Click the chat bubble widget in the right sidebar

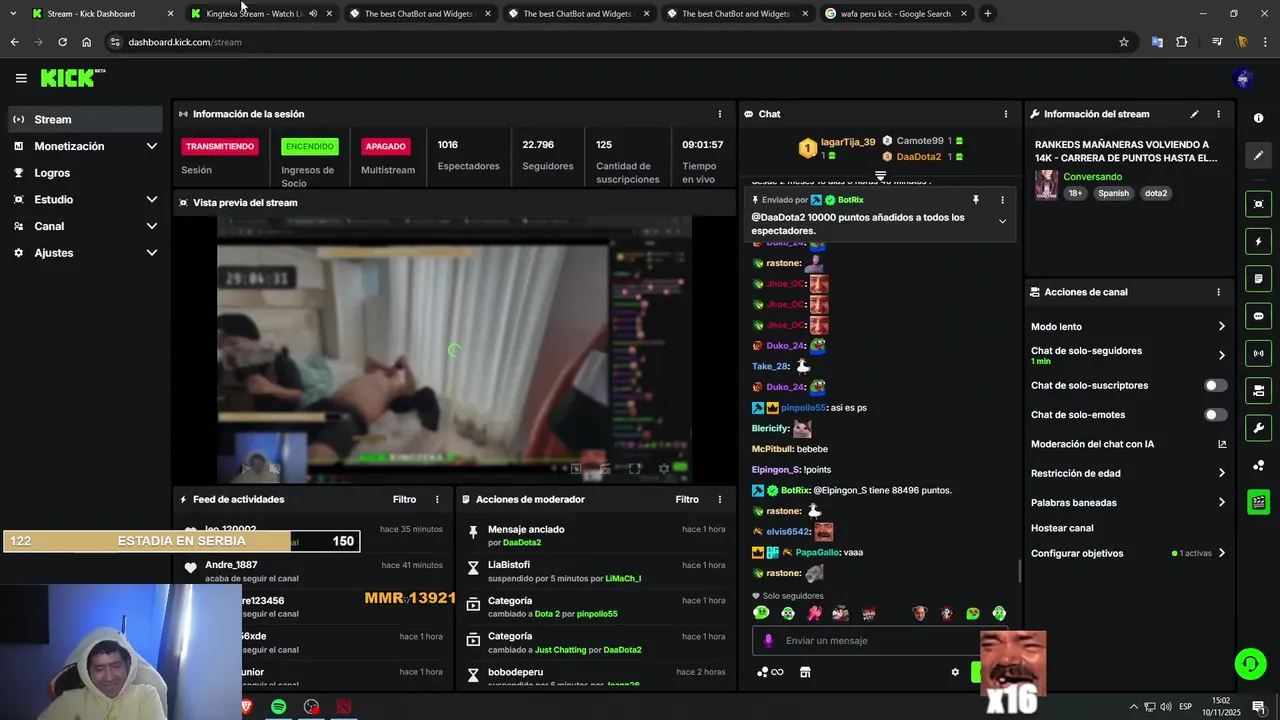click(x=1258, y=316)
